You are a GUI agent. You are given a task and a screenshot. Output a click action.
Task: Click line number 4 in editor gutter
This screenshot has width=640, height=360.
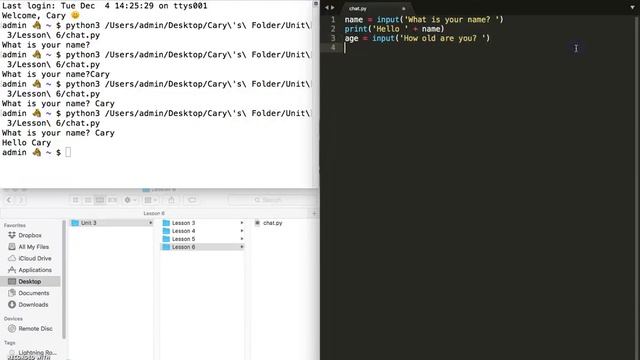pyautogui.click(x=333, y=47)
